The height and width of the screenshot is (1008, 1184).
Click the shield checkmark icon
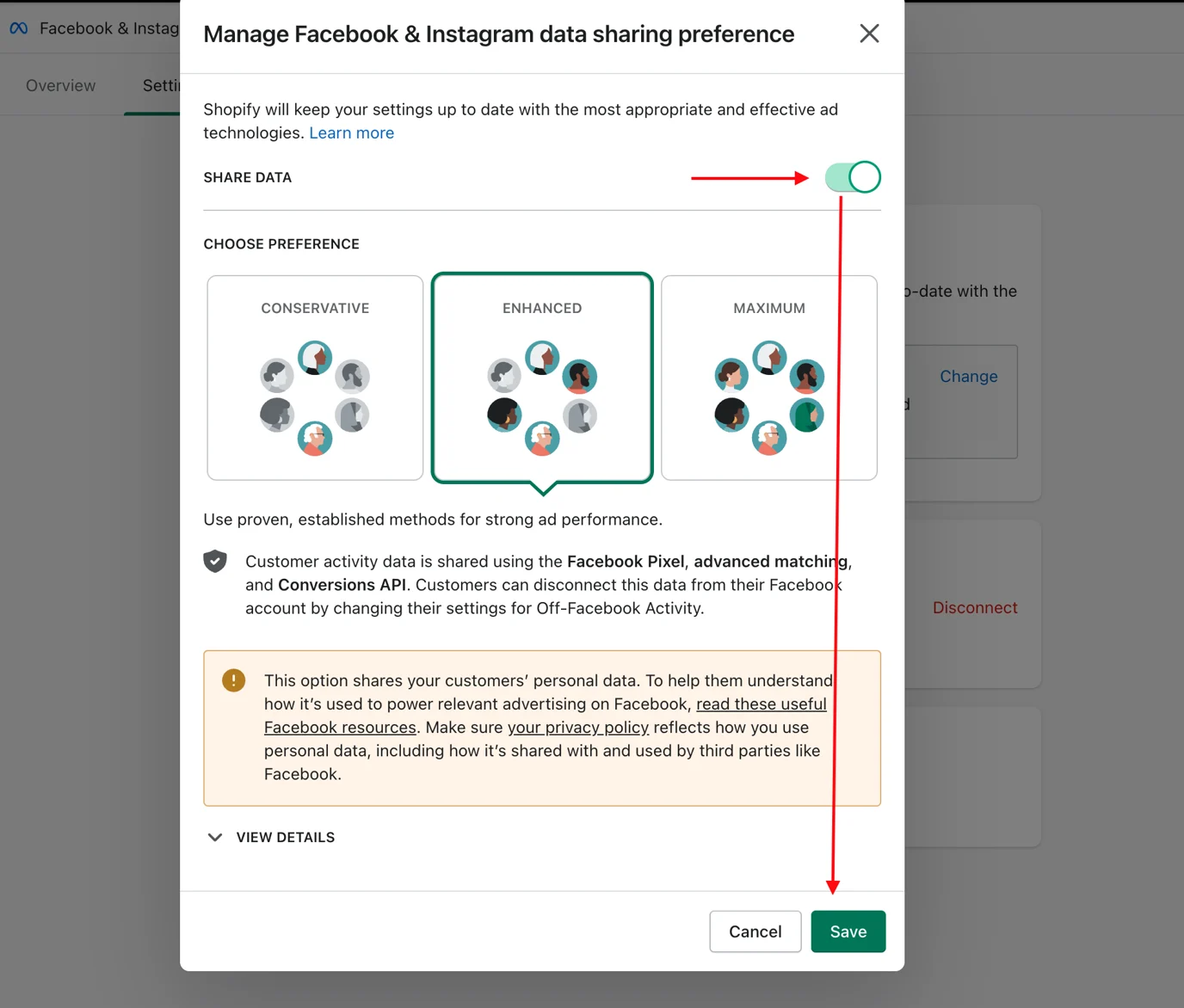point(215,562)
